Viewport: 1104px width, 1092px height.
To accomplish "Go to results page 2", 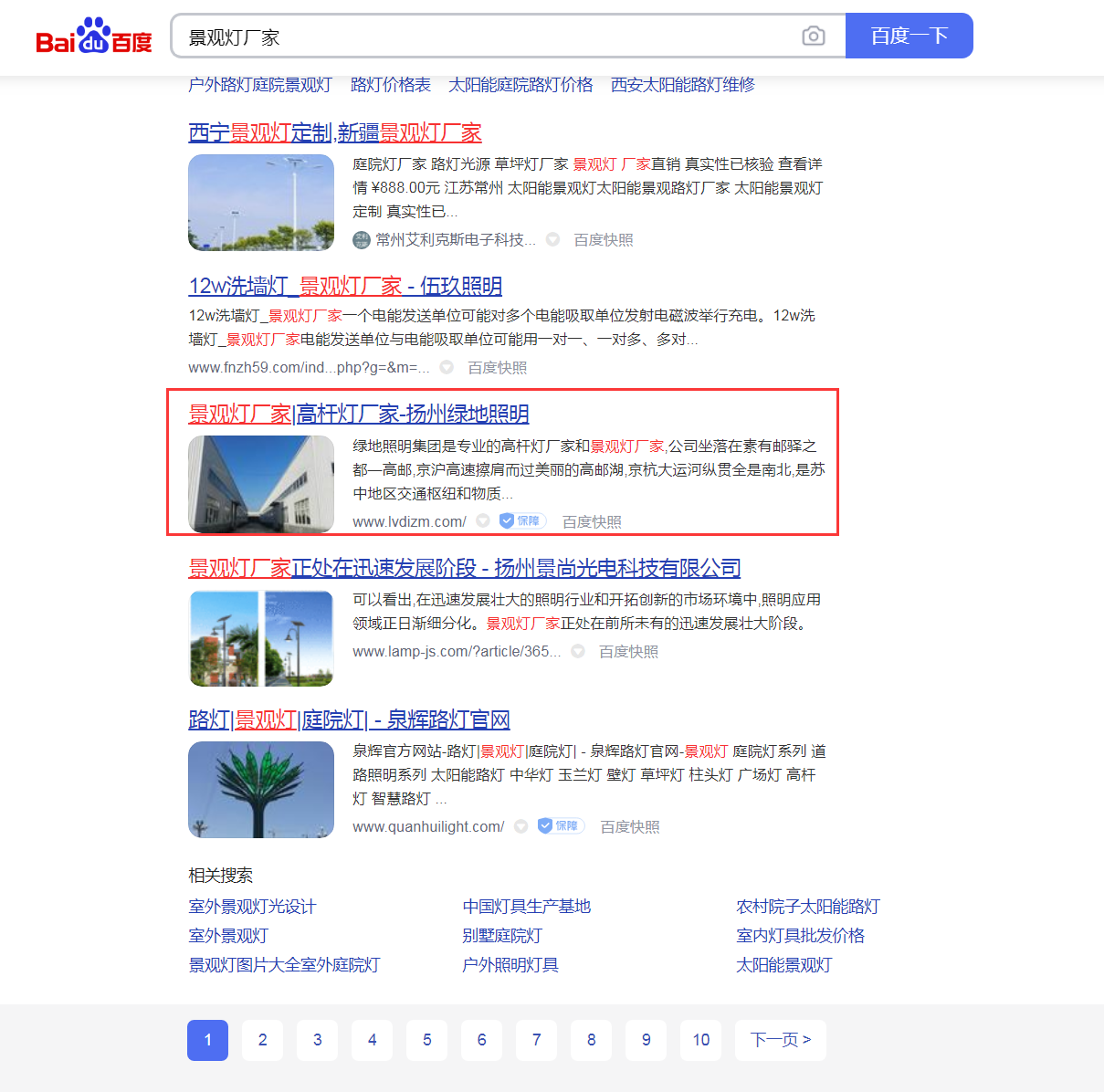I will [262, 1040].
